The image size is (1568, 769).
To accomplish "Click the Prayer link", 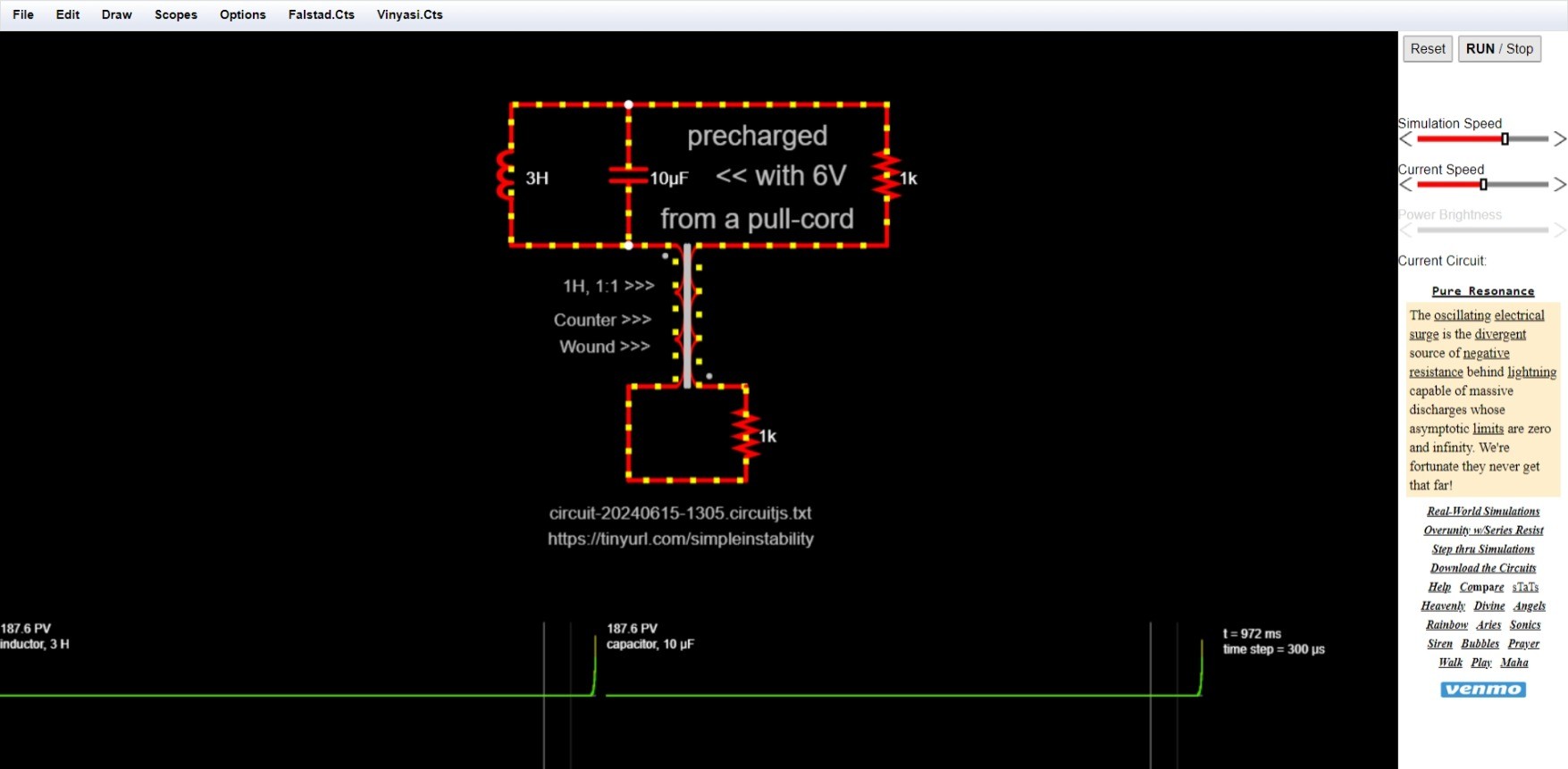I will (1523, 644).
